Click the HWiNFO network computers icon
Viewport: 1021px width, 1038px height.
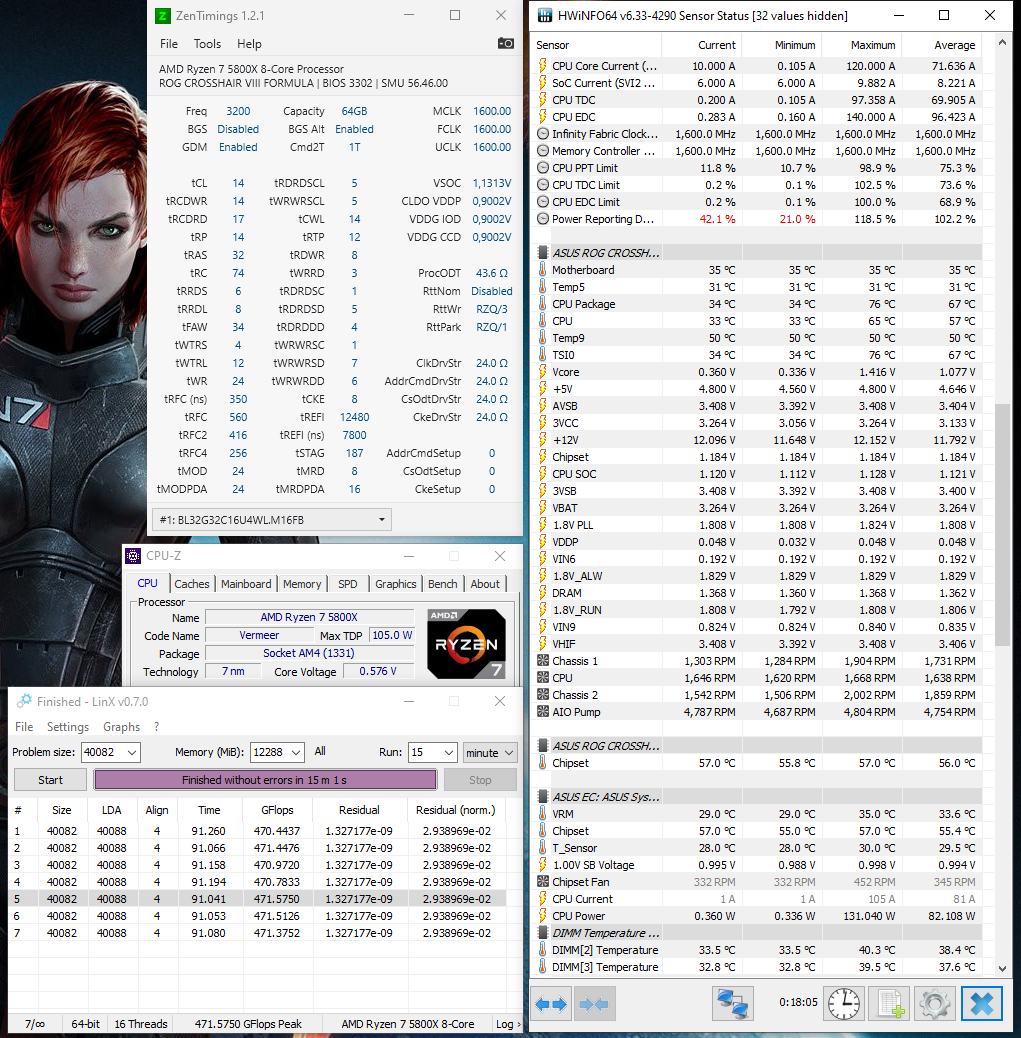pyautogui.click(x=733, y=1004)
